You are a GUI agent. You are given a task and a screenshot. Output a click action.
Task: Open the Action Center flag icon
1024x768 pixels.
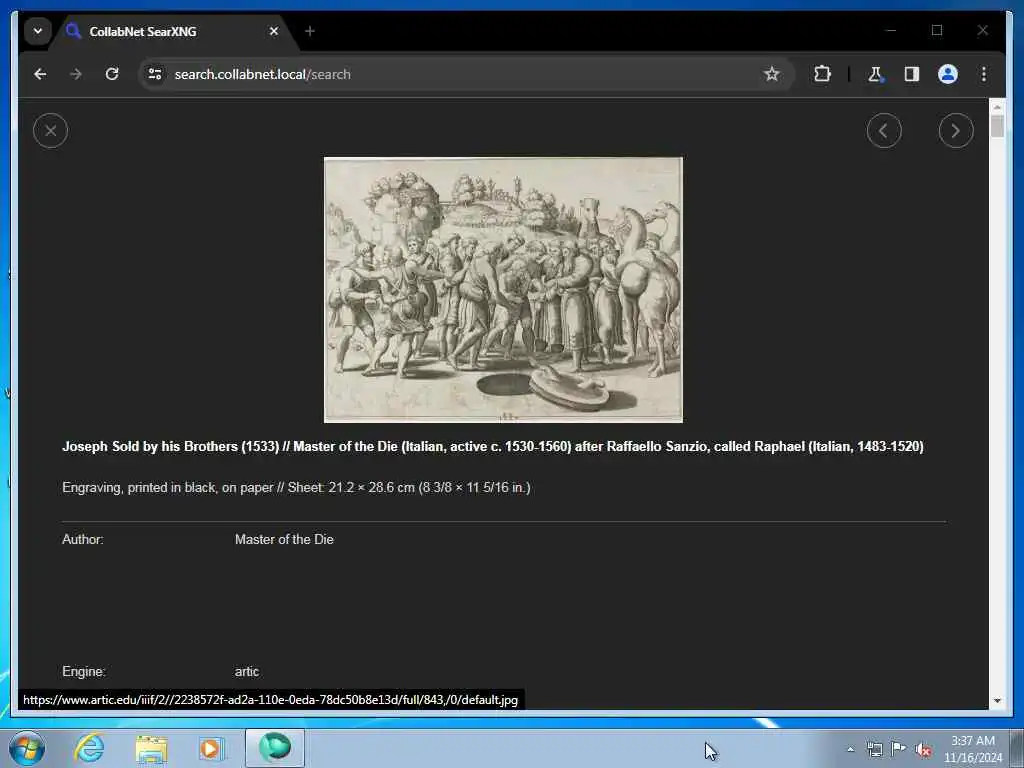899,749
